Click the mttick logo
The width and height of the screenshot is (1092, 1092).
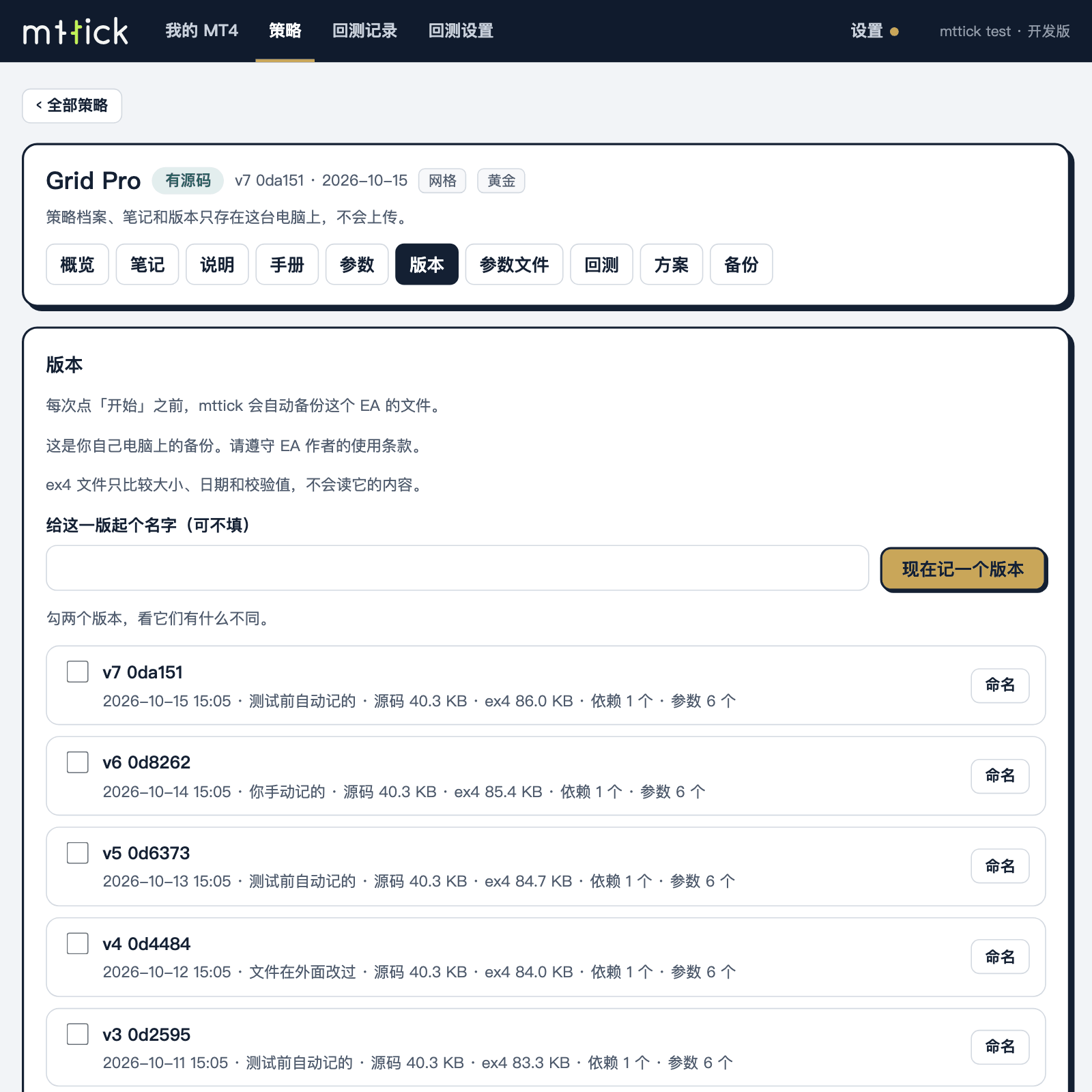click(x=75, y=31)
